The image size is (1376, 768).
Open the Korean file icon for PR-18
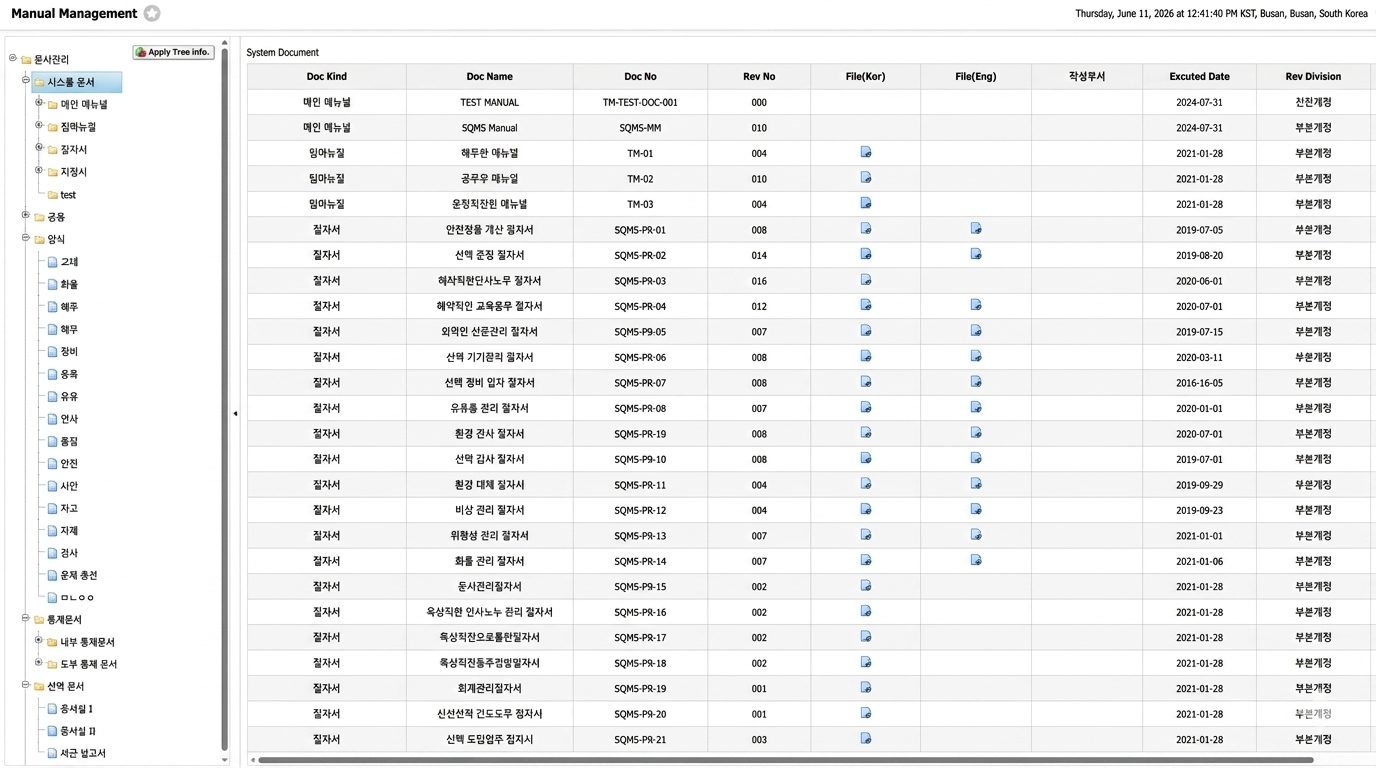click(866, 662)
